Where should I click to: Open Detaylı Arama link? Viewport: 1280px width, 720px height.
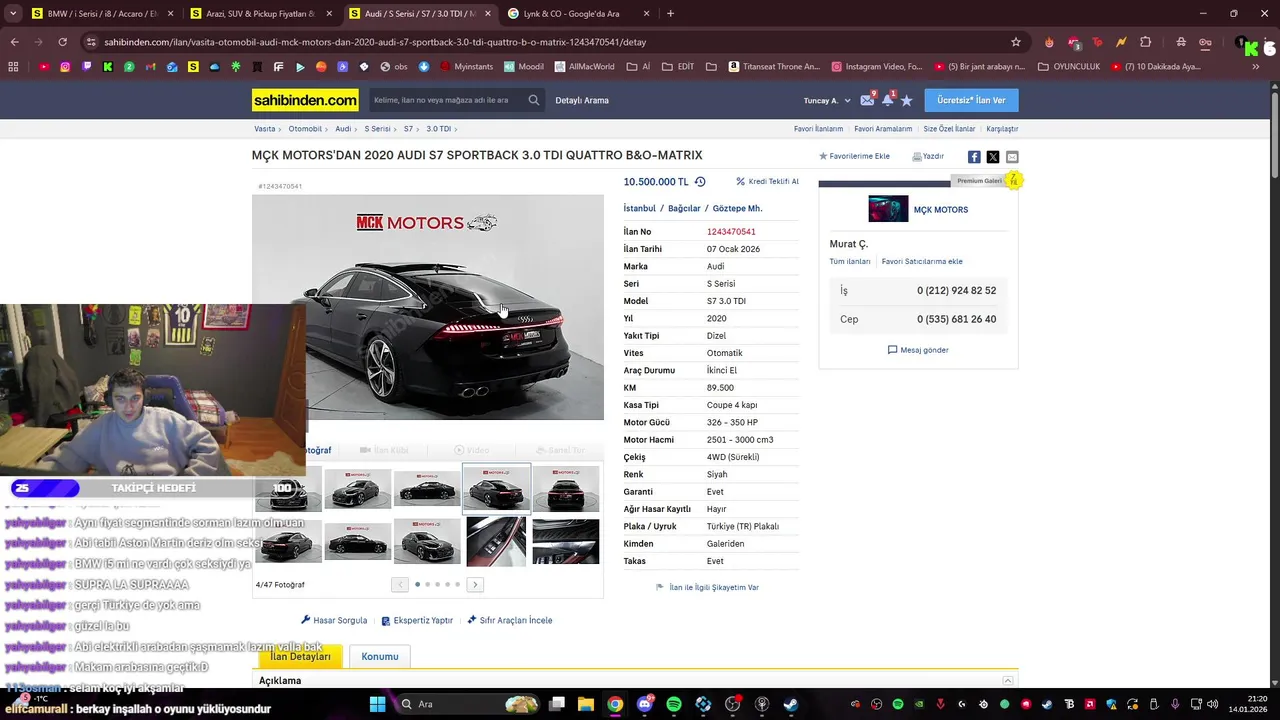tap(582, 100)
